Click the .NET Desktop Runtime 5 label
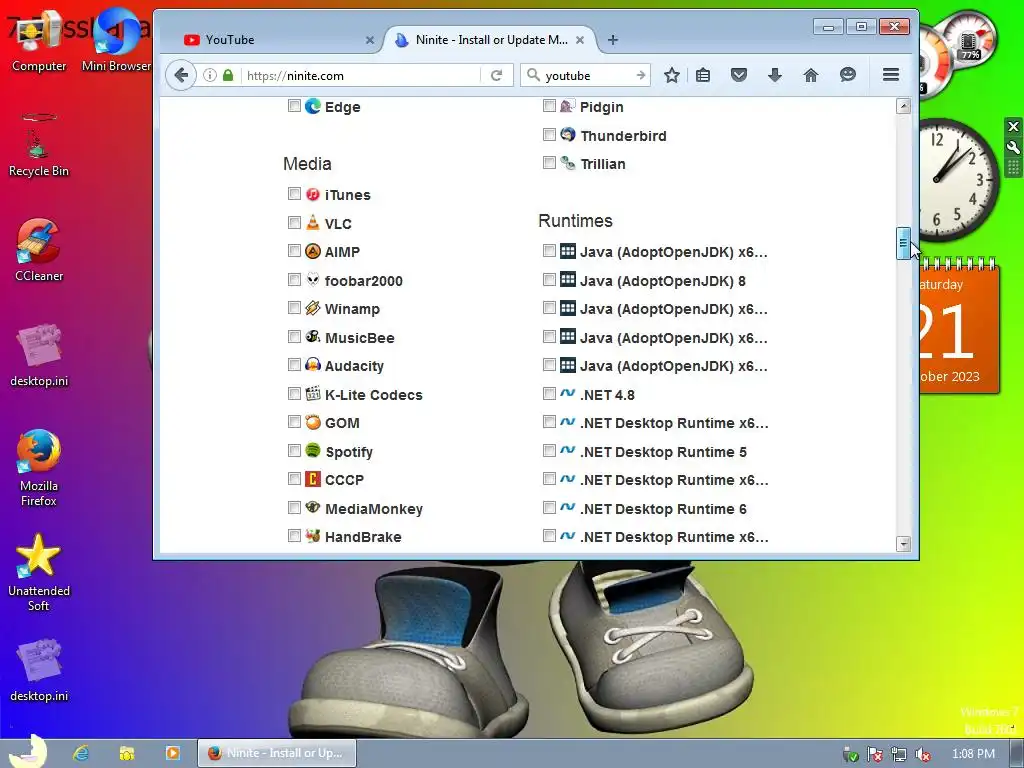 [x=664, y=452]
